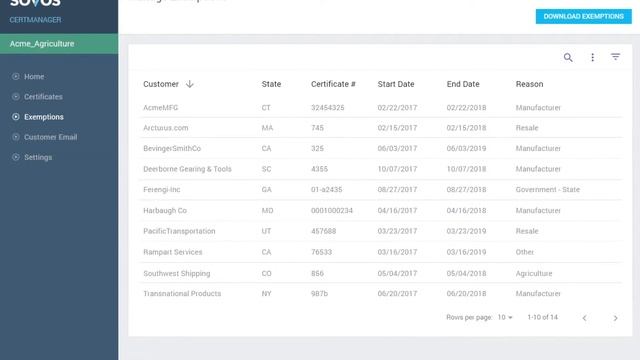Click certificate number 0001000234
The width and height of the screenshot is (640, 360).
331,211
